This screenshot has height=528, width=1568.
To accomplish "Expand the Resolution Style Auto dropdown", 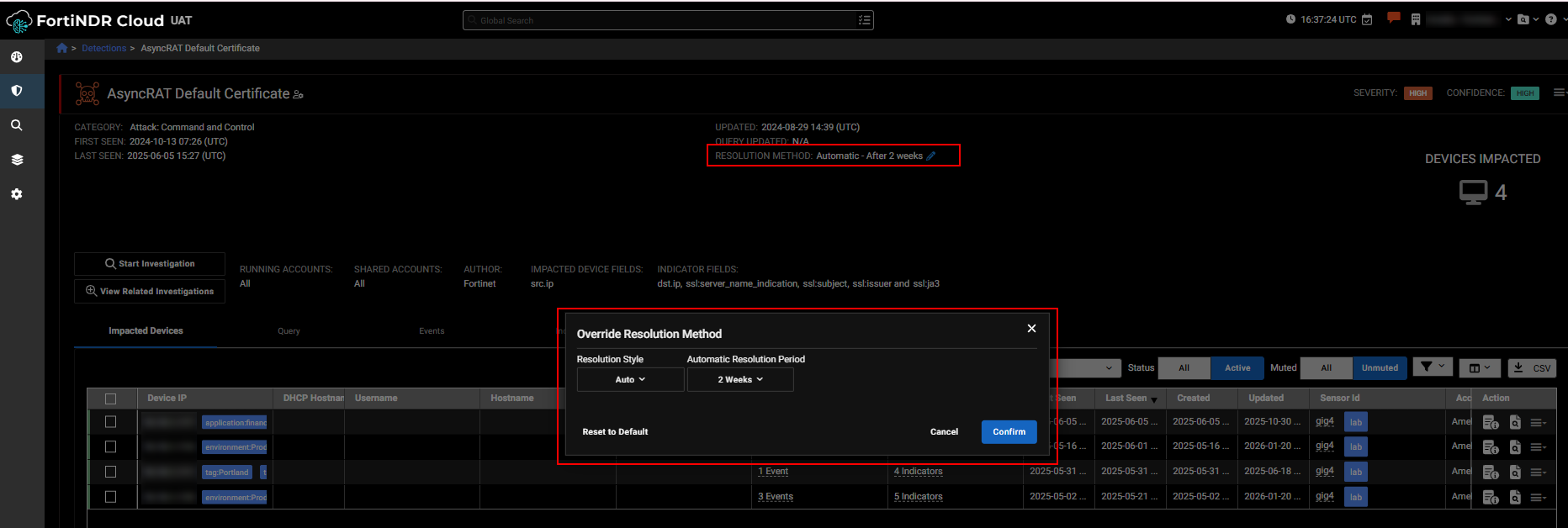I will [630, 380].
